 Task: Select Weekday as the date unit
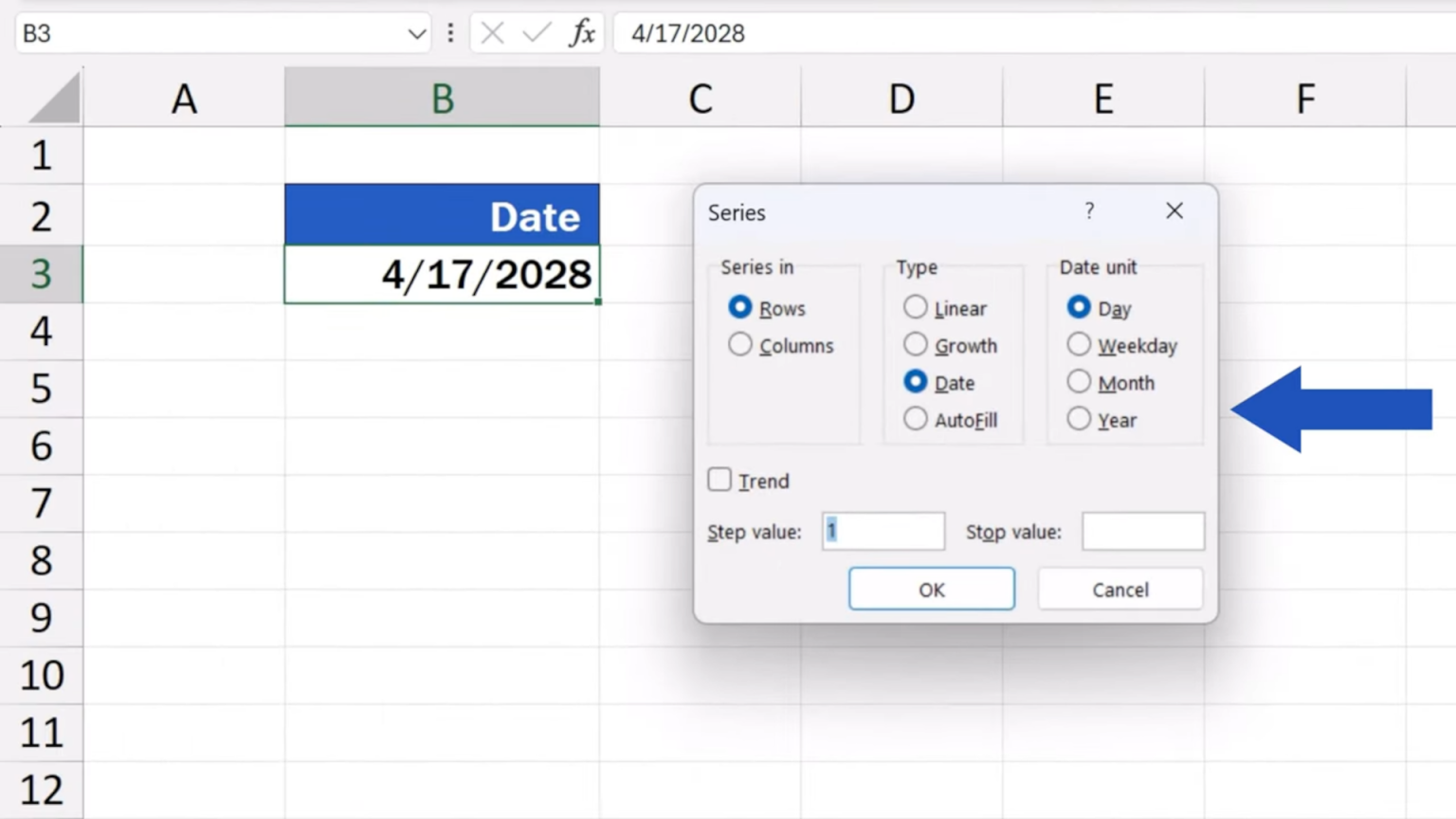point(1078,344)
